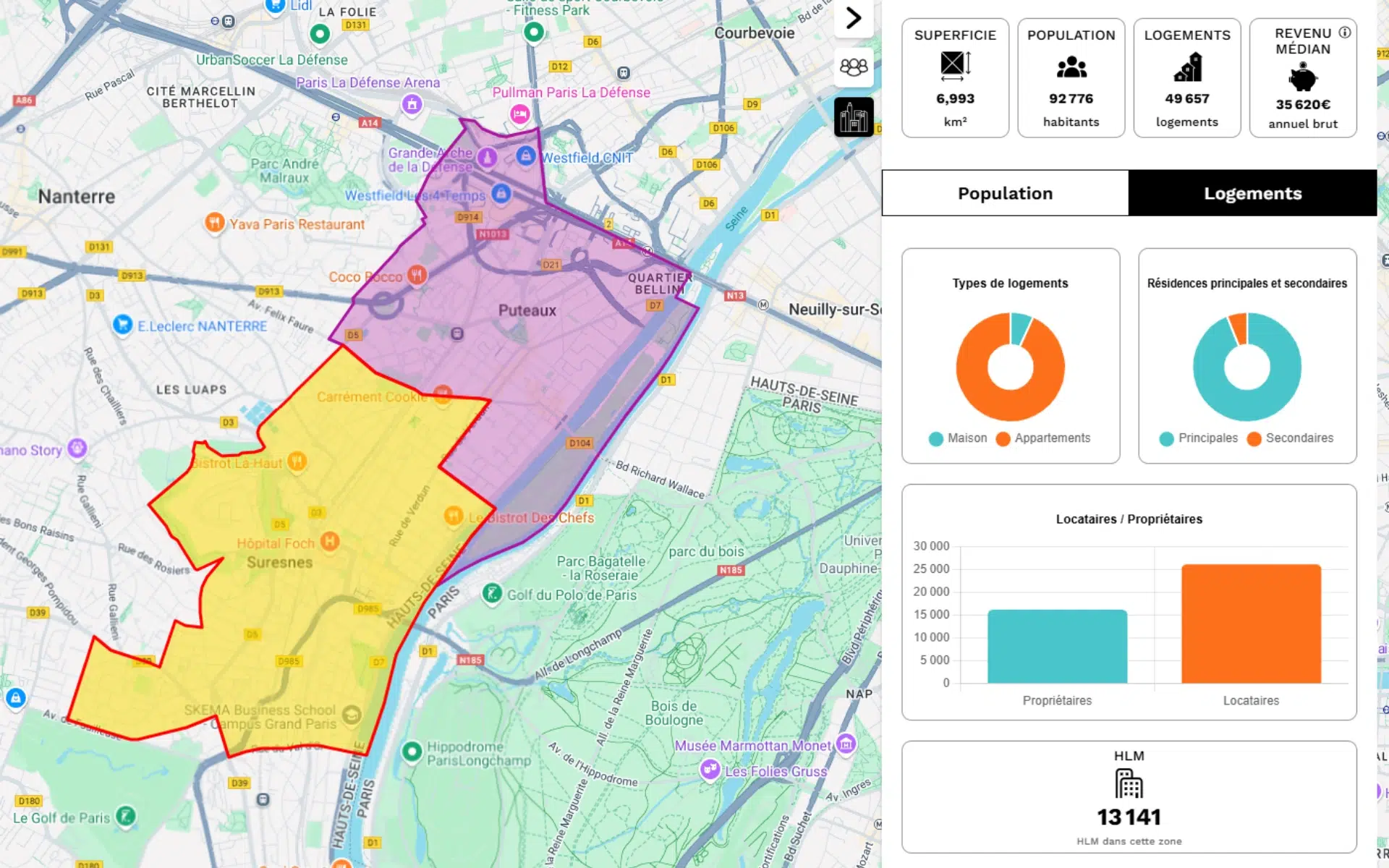Click the Golf du Polo de Paris marker
This screenshot has height=868, width=1389.
493,594
